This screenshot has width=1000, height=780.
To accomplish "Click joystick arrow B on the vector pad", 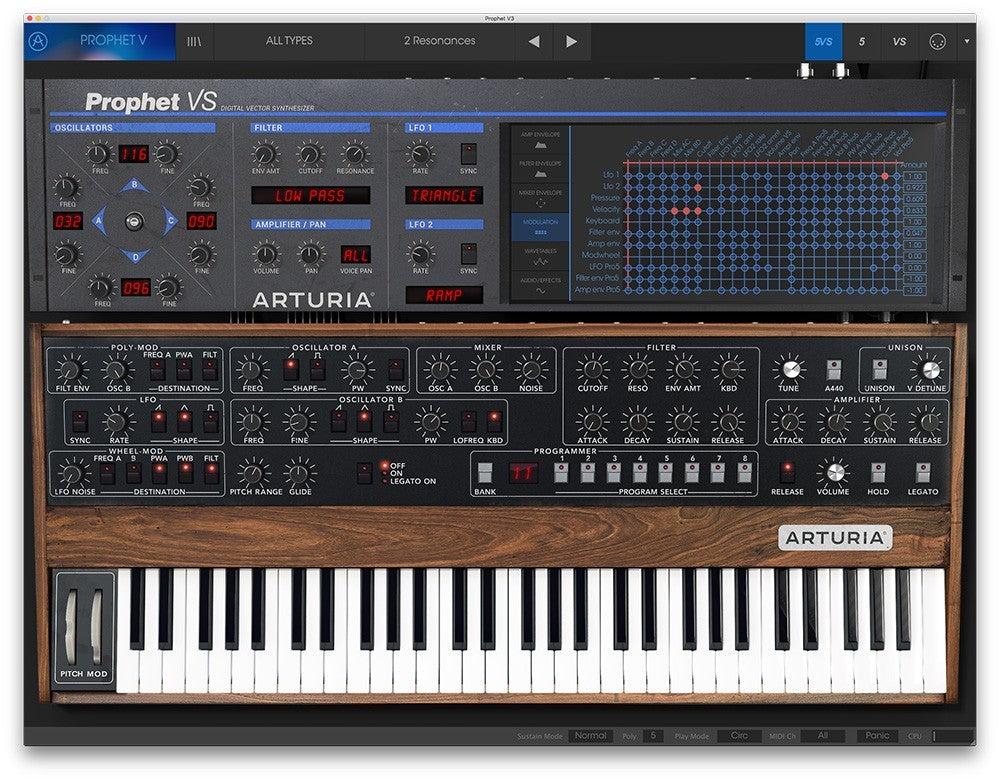I will point(134,186).
